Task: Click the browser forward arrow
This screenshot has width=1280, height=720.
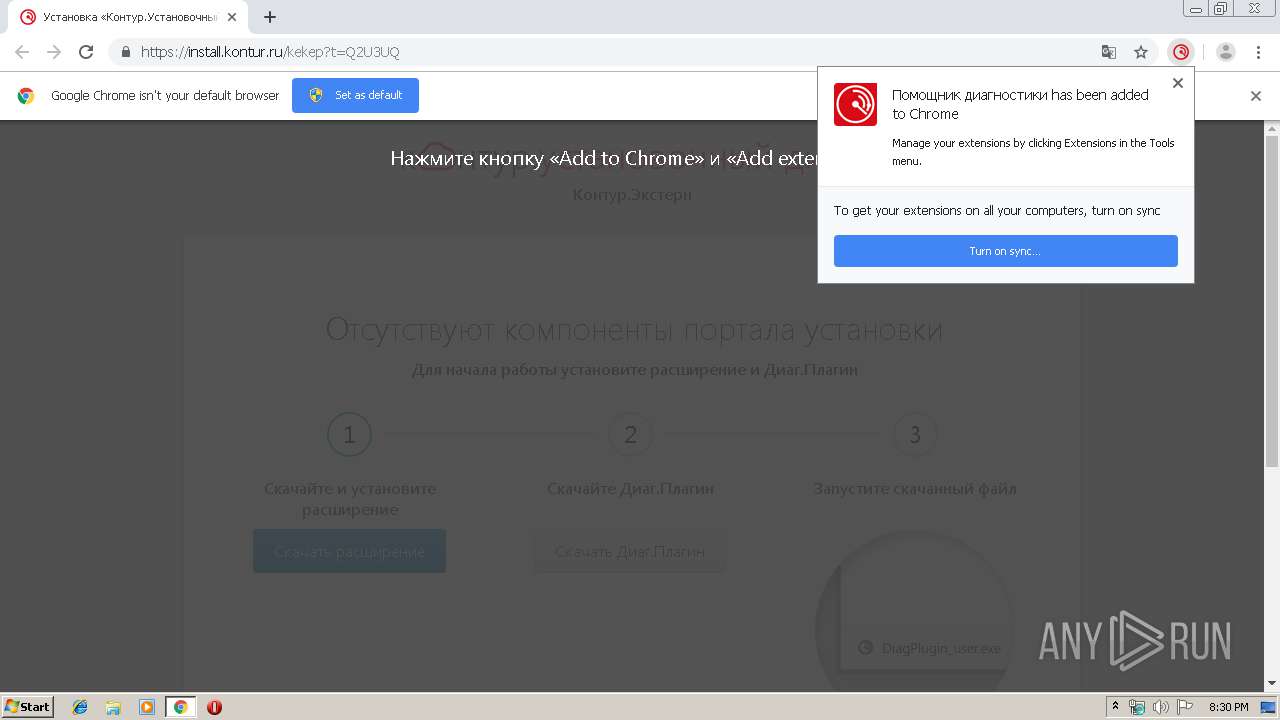Action: pyautogui.click(x=54, y=52)
